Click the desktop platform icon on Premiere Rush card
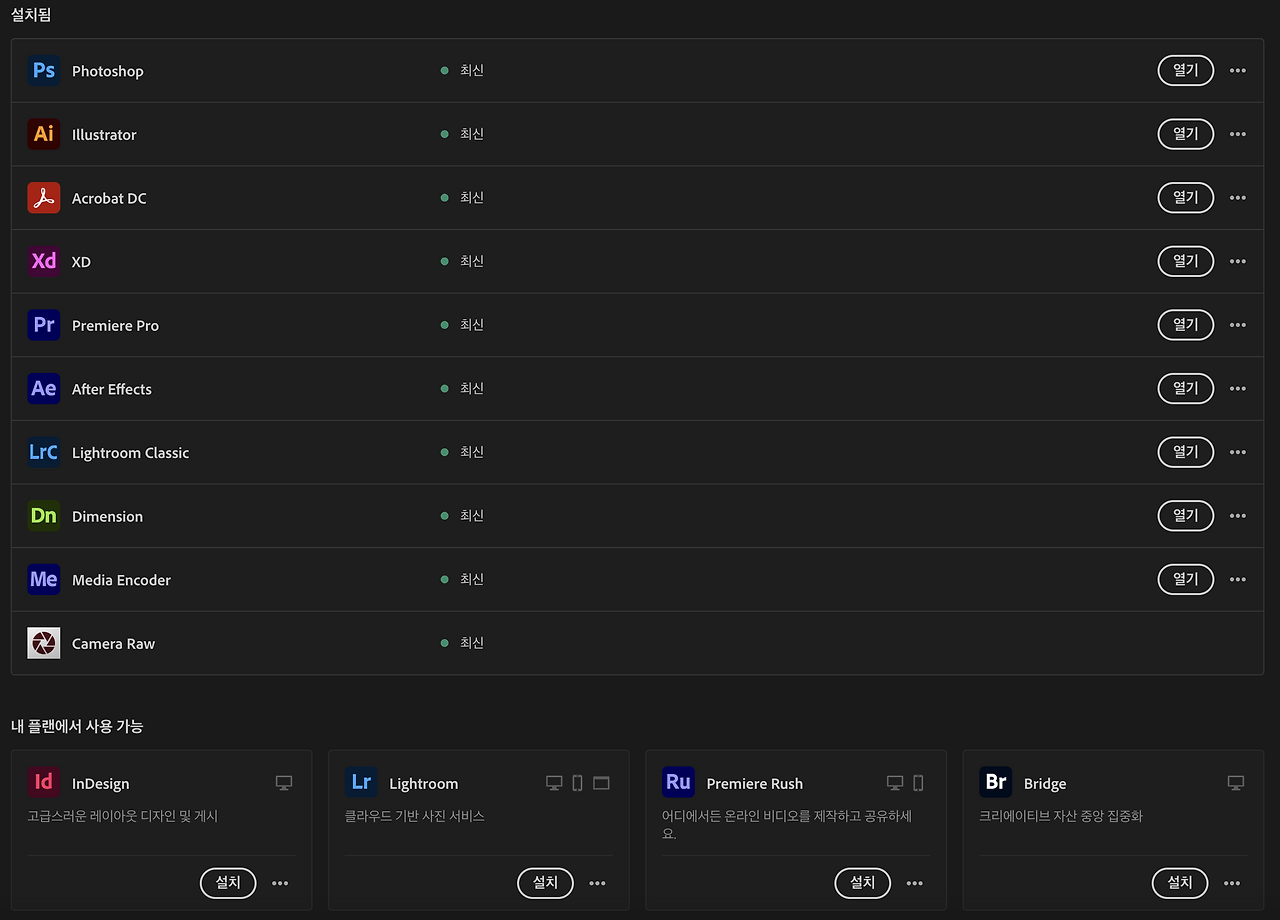This screenshot has height=920, width=1280. pyautogui.click(x=895, y=783)
